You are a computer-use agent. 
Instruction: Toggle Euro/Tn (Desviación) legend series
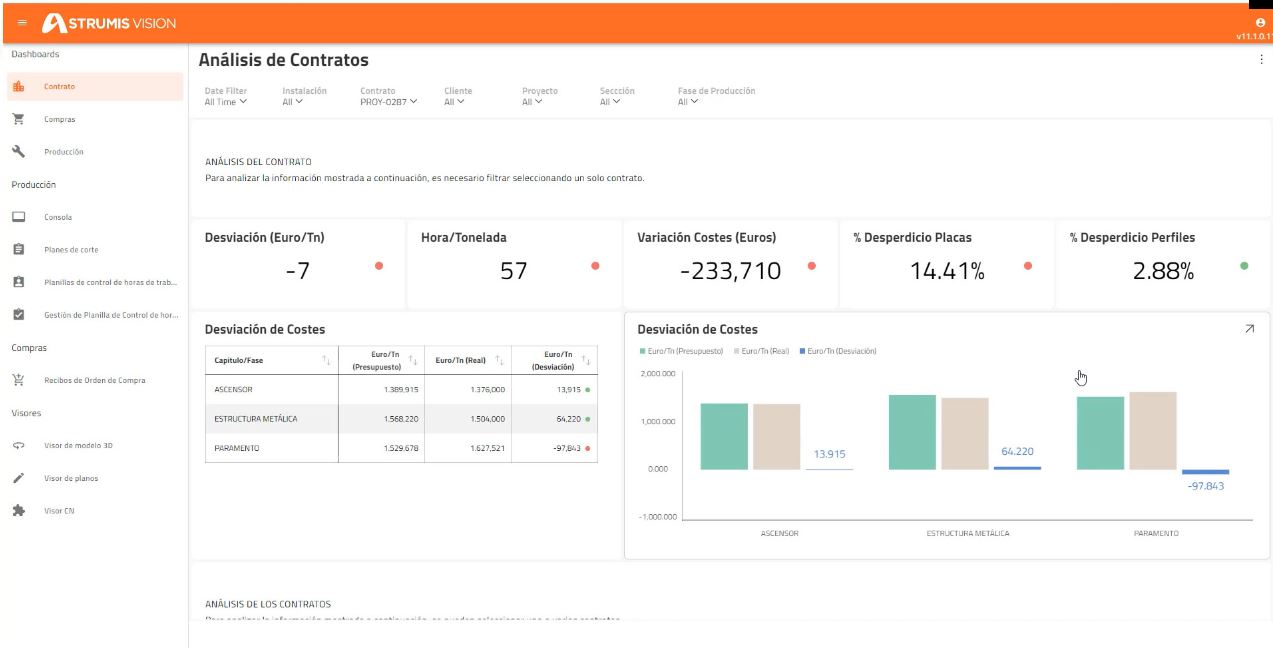pyautogui.click(x=837, y=351)
